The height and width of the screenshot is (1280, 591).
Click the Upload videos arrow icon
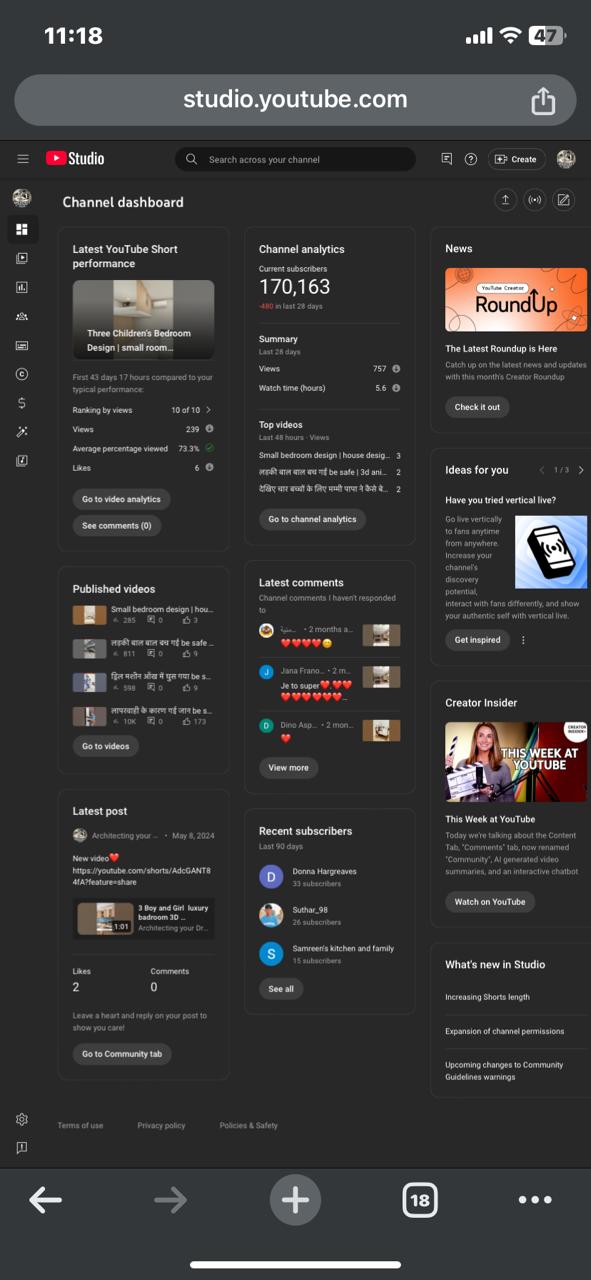(x=506, y=200)
